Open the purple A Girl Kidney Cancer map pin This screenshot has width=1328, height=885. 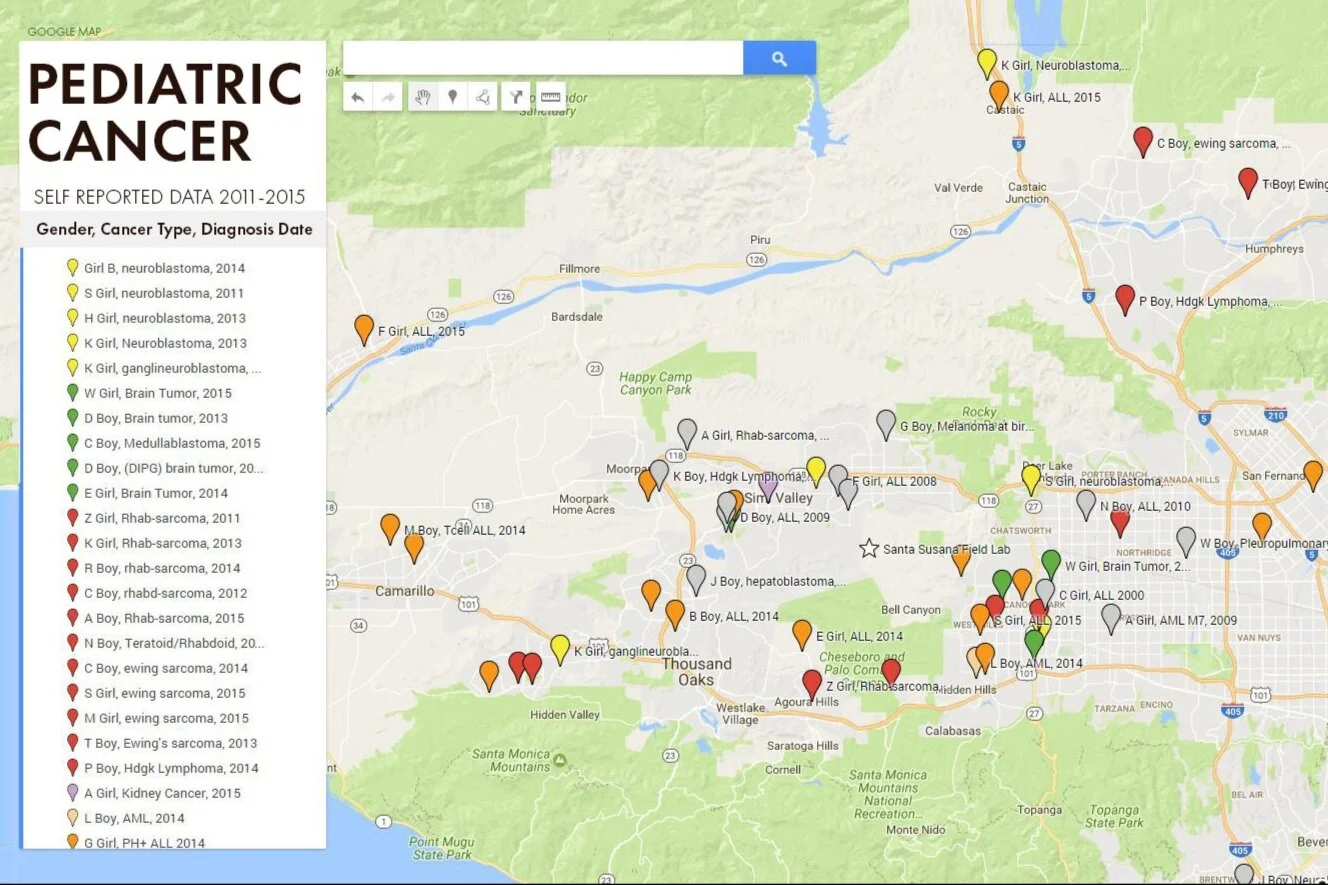(x=766, y=482)
